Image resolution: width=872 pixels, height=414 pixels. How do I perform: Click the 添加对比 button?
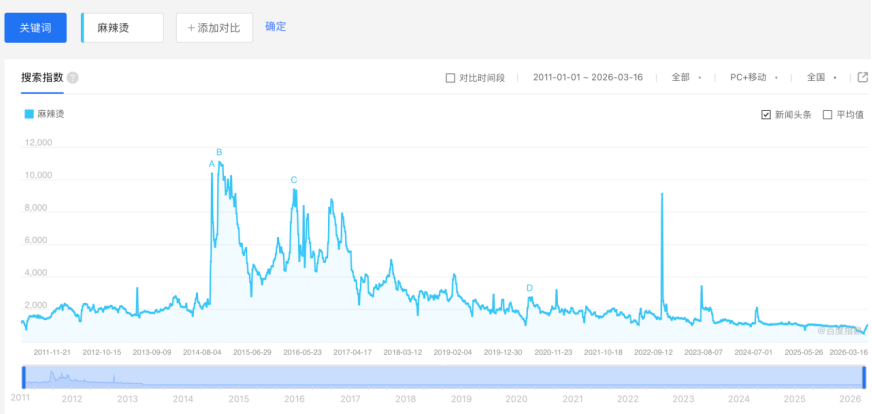pyautogui.click(x=214, y=28)
